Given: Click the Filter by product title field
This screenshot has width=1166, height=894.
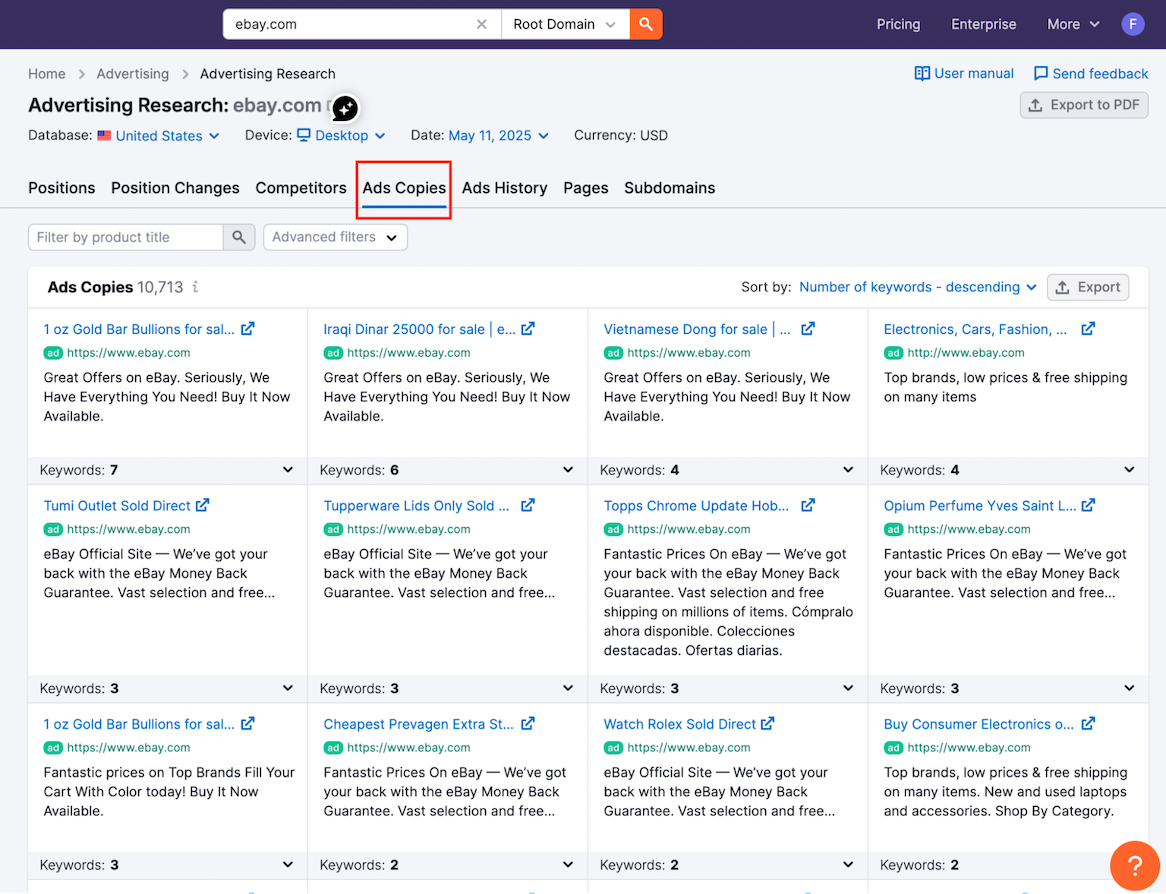Looking at the screenshot, I should (126, 237).
